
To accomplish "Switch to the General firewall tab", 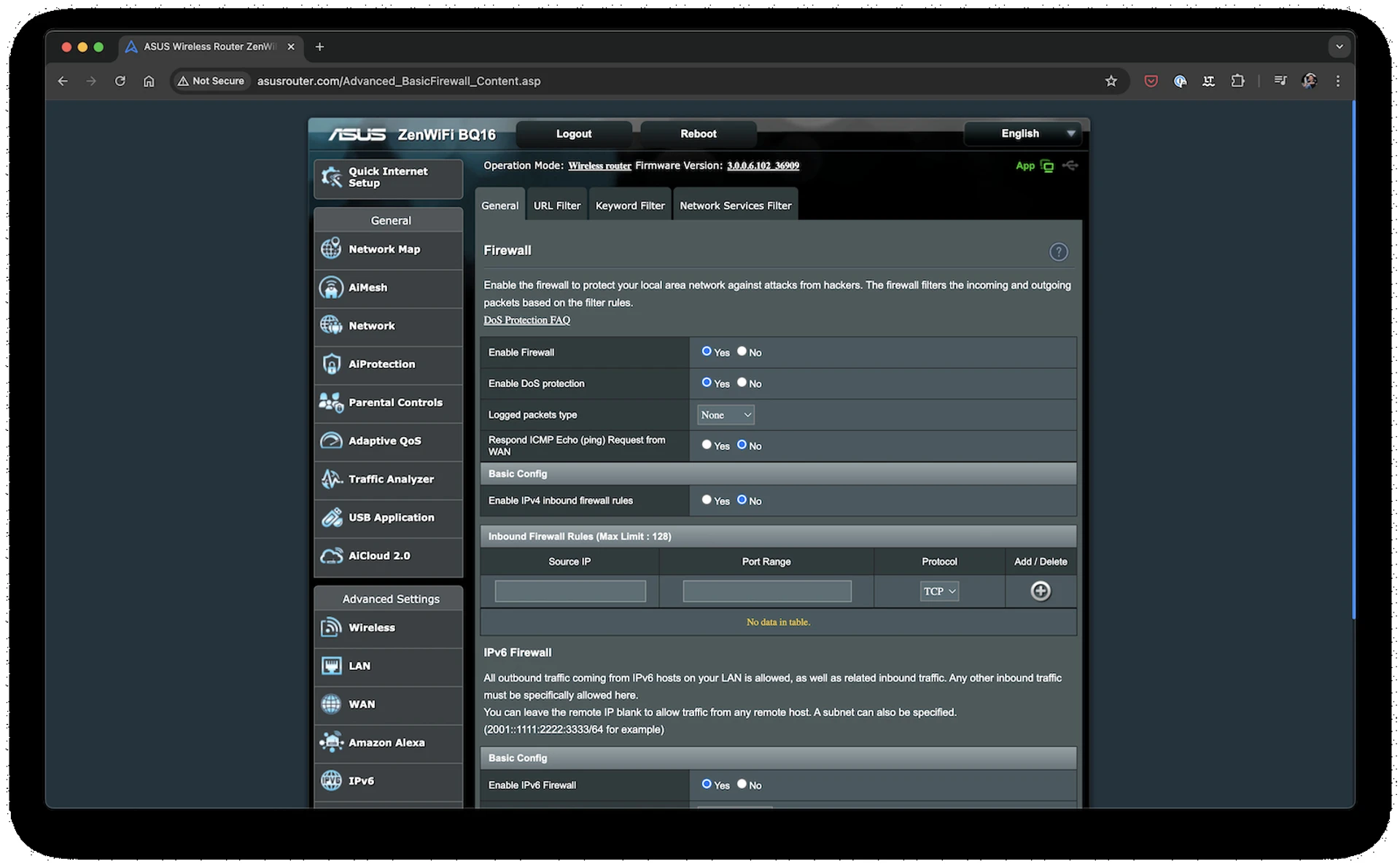I will pos(499,206).
